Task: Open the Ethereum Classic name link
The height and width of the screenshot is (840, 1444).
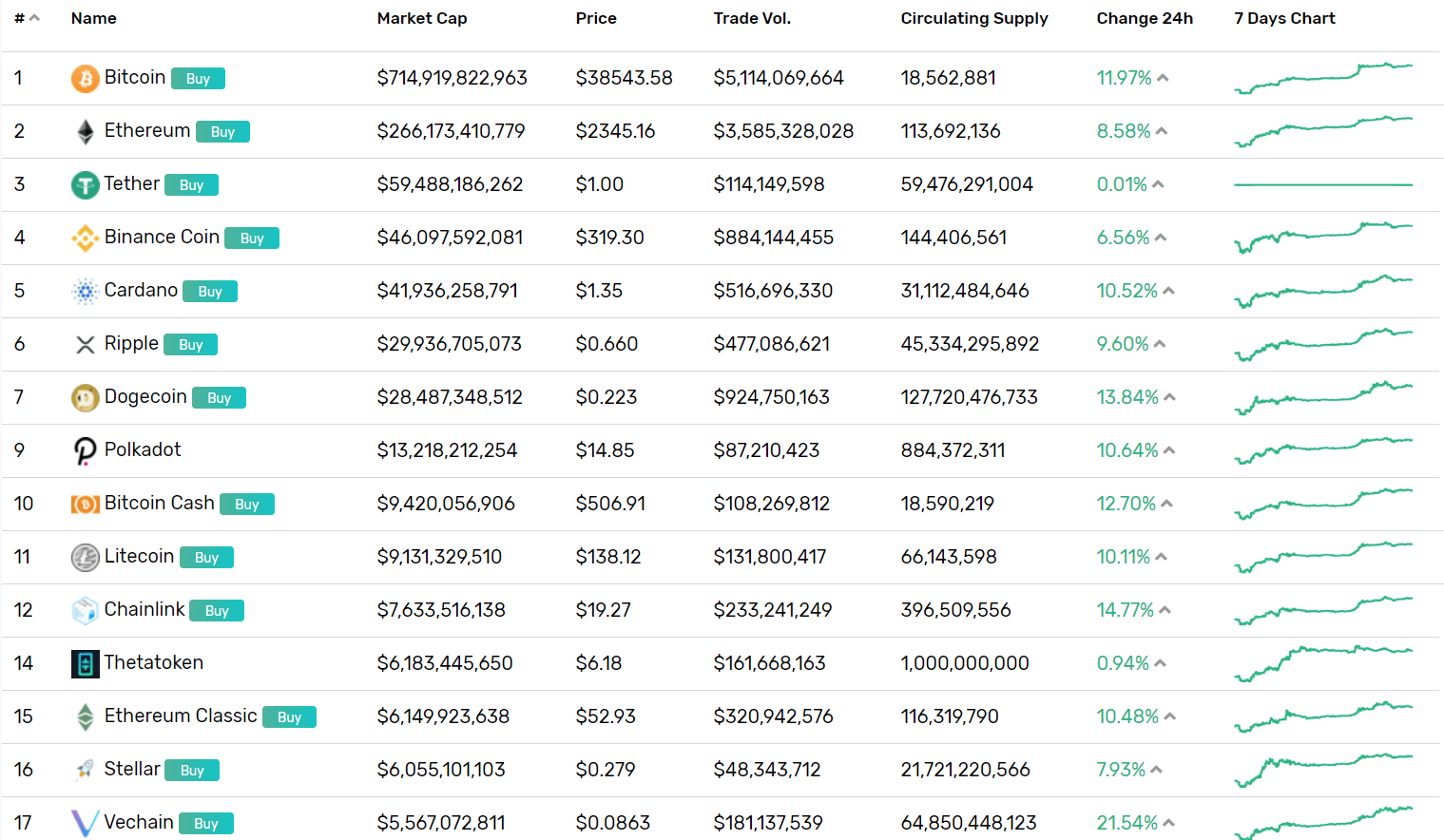Action: click(181, 716)
